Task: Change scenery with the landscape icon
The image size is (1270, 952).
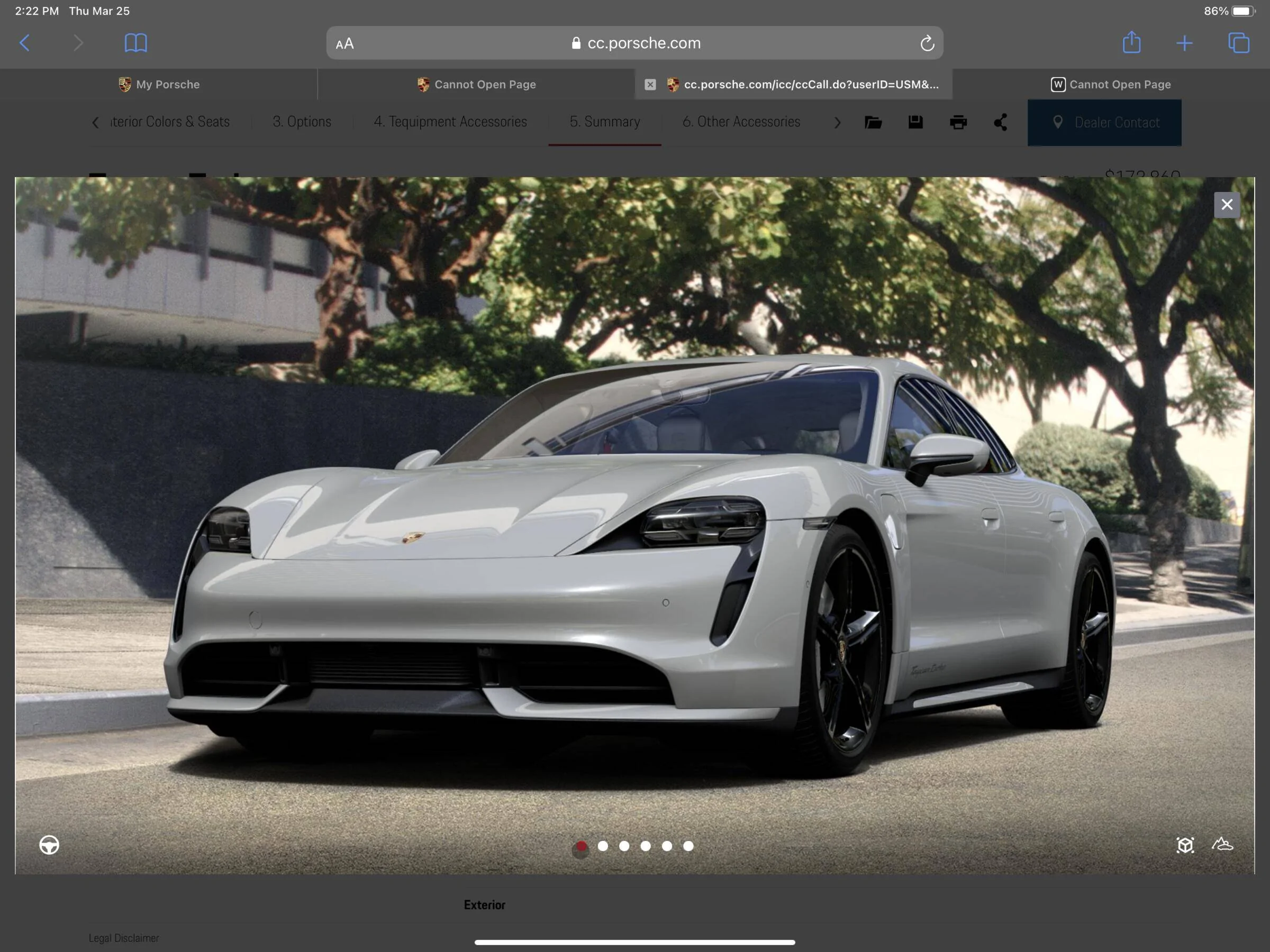Action: [x=1222, y=844]
